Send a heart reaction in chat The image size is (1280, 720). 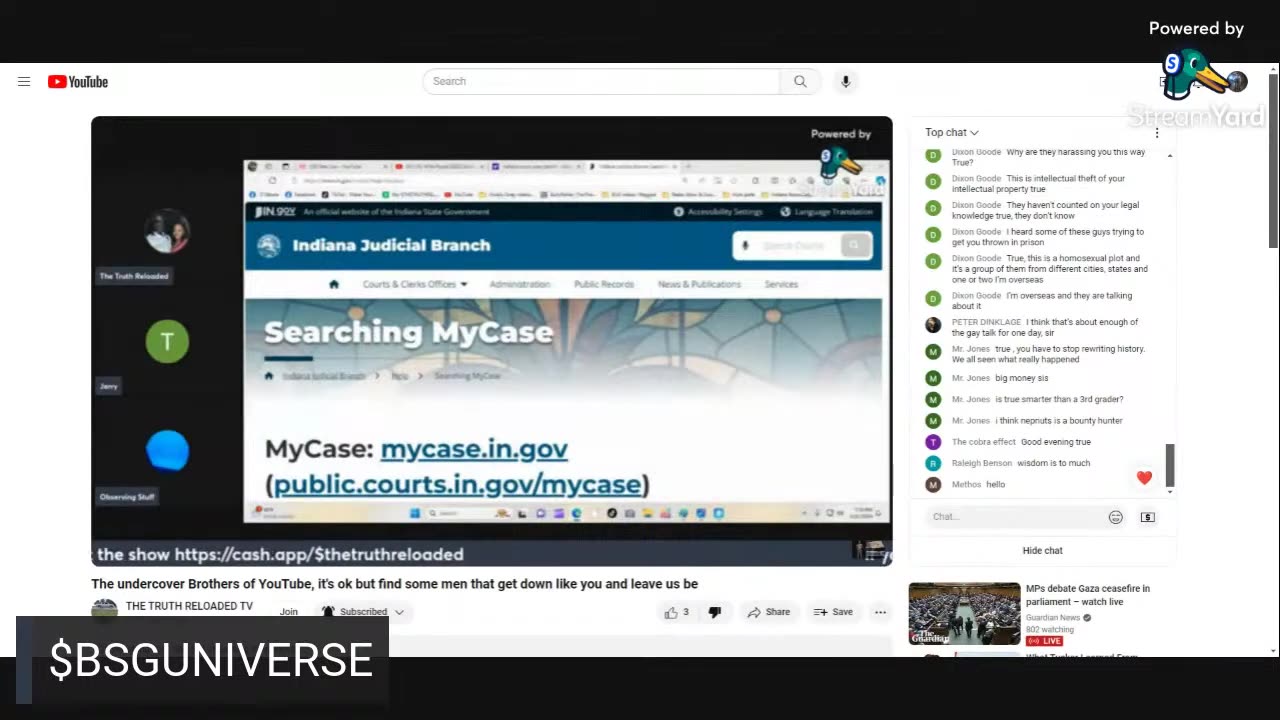(x=1144, y=478)
